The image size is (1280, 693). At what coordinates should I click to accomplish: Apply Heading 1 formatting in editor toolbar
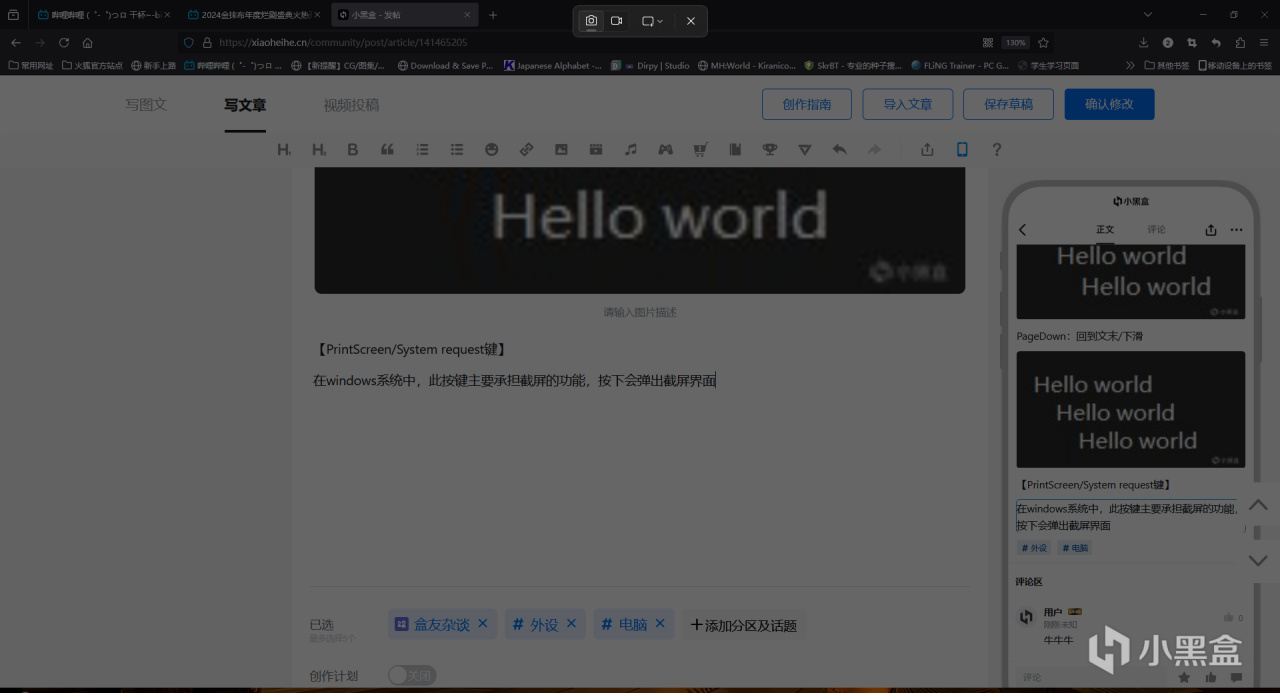point(284,150)
